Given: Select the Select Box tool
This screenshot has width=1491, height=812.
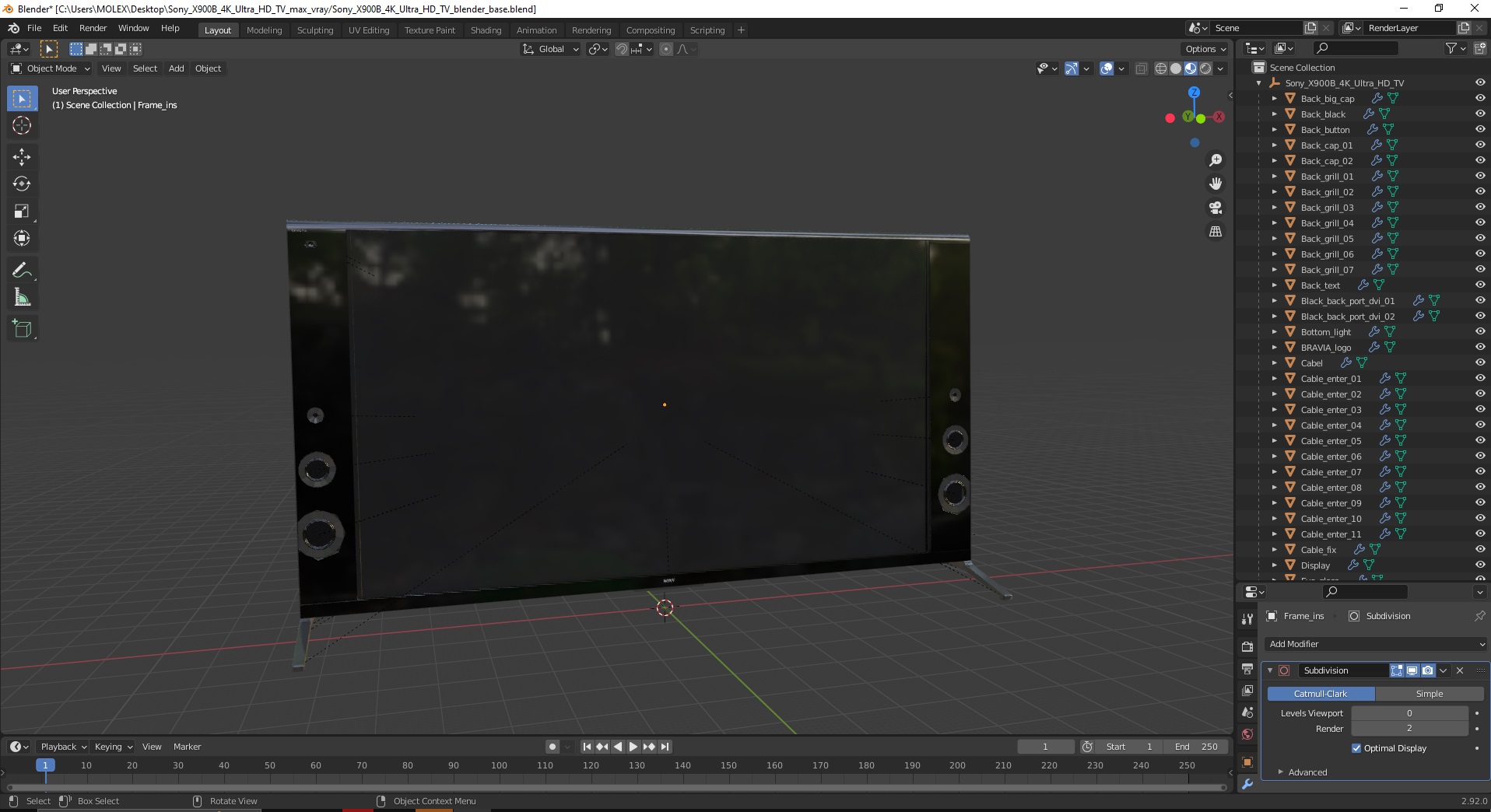Looking at the screenshot, I should coord(22,99).
